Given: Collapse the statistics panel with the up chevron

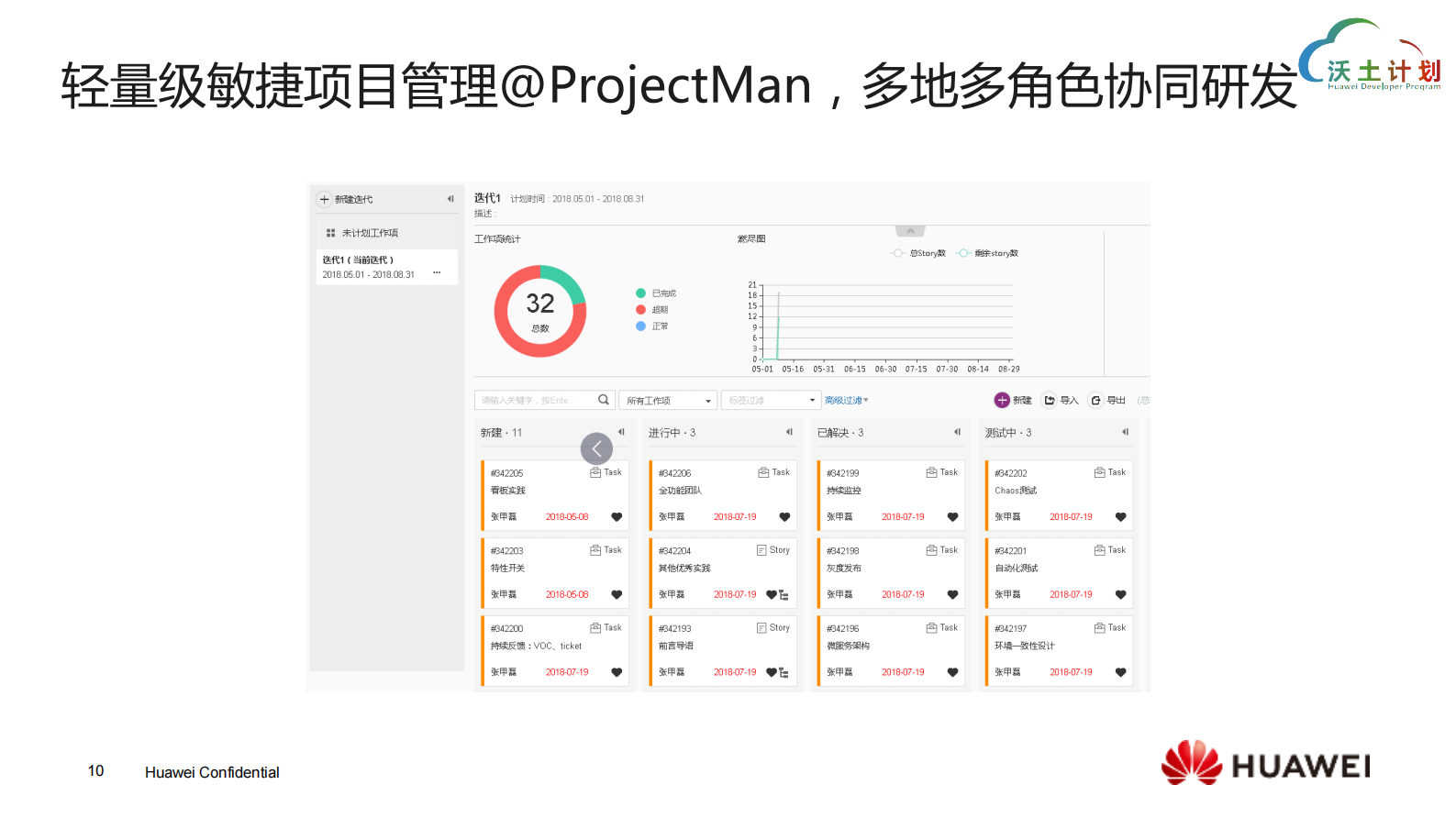Looking at the screenshot, I should pyautogui.click(x=910, y=231).
